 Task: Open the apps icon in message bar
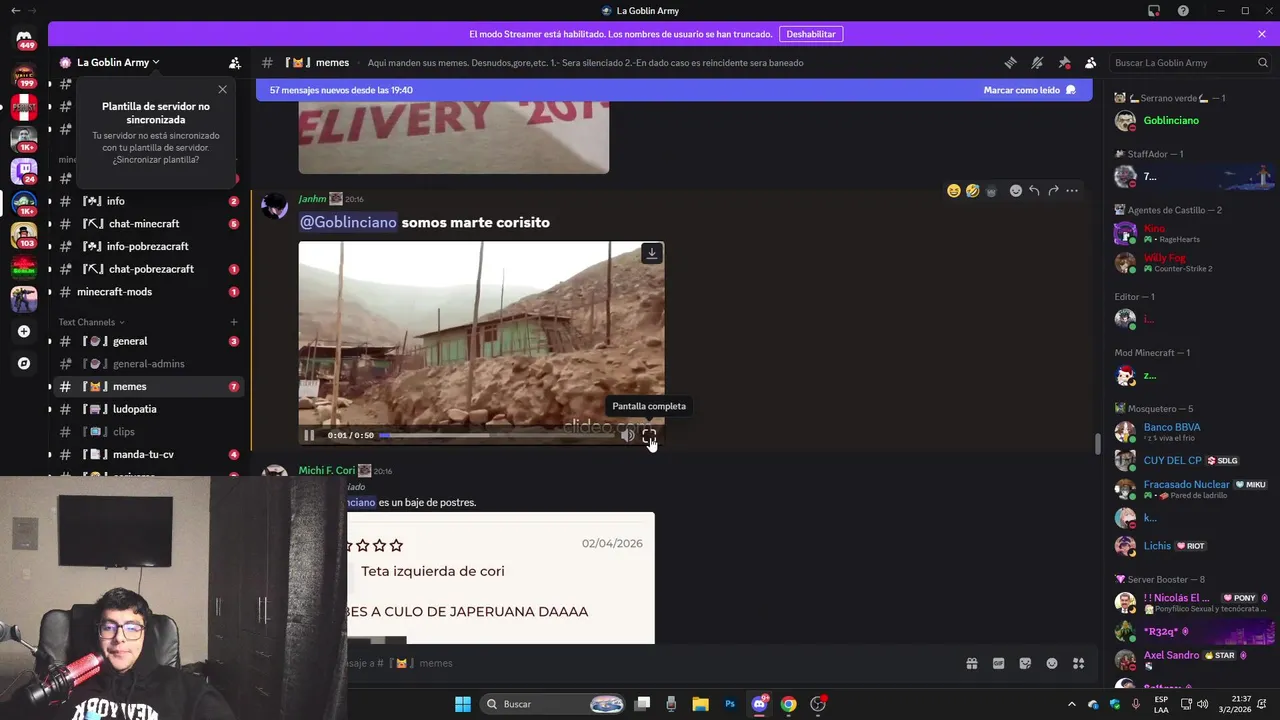(1078, 663)
